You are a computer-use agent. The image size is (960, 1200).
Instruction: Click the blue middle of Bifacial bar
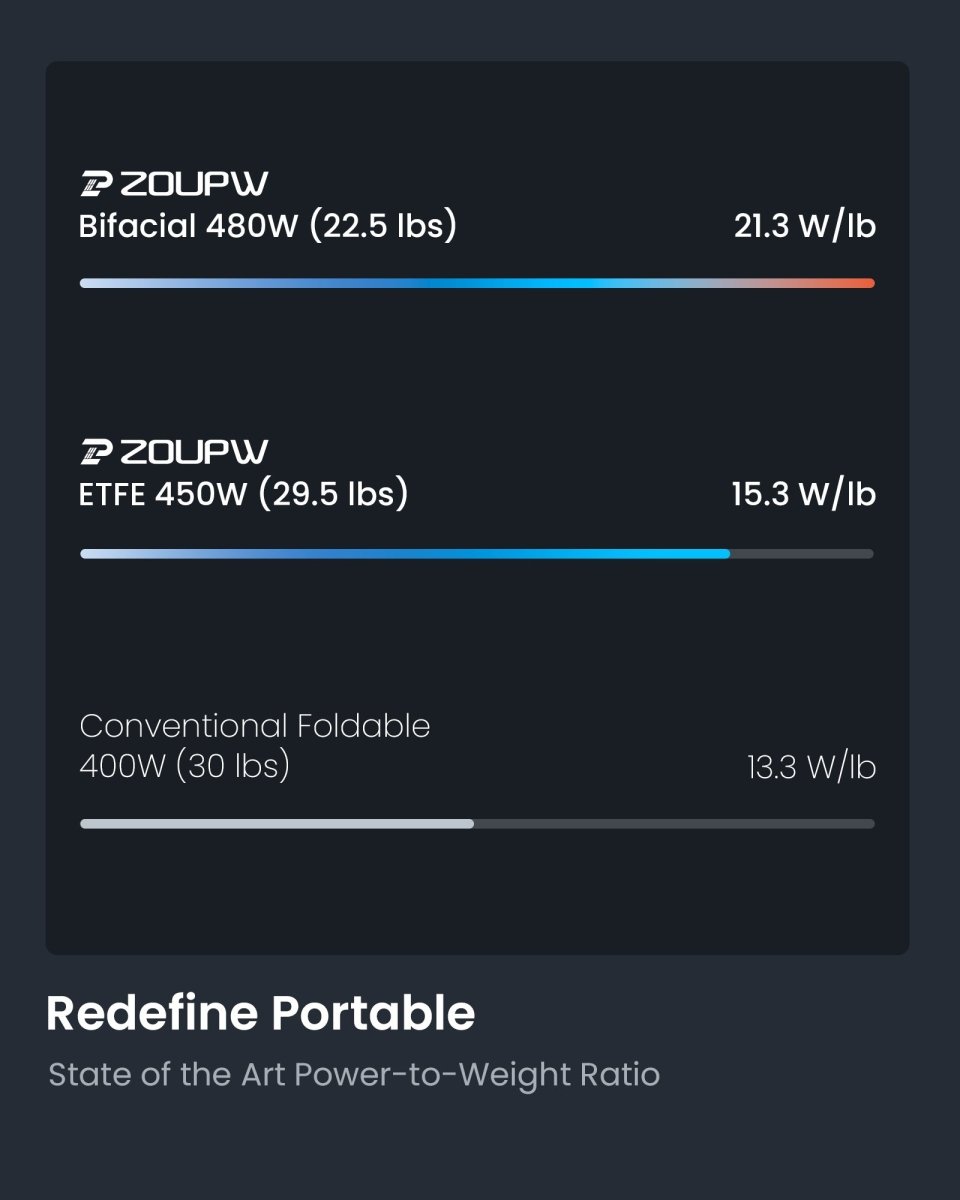pos(520,283)
